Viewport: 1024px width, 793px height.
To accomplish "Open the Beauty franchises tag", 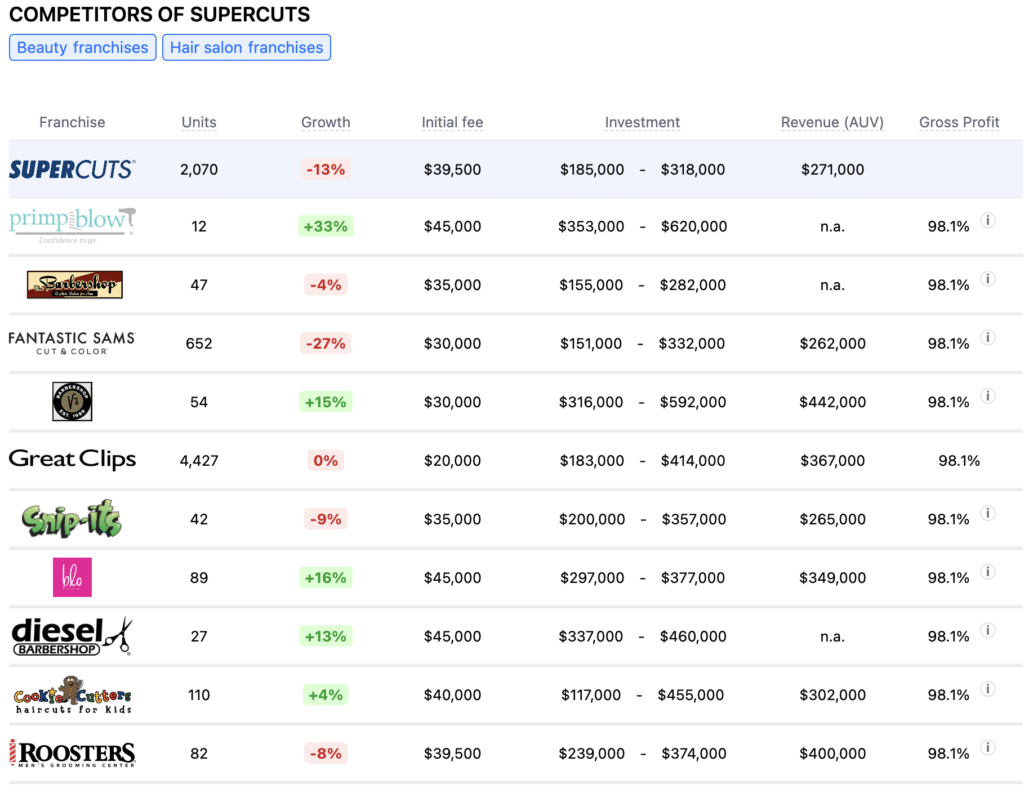I will pos(82,48).
